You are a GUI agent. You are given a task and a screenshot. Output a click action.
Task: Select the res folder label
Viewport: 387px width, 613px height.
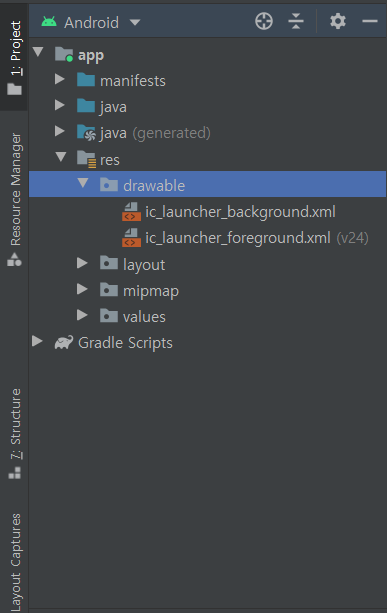[x=109, y=160]
